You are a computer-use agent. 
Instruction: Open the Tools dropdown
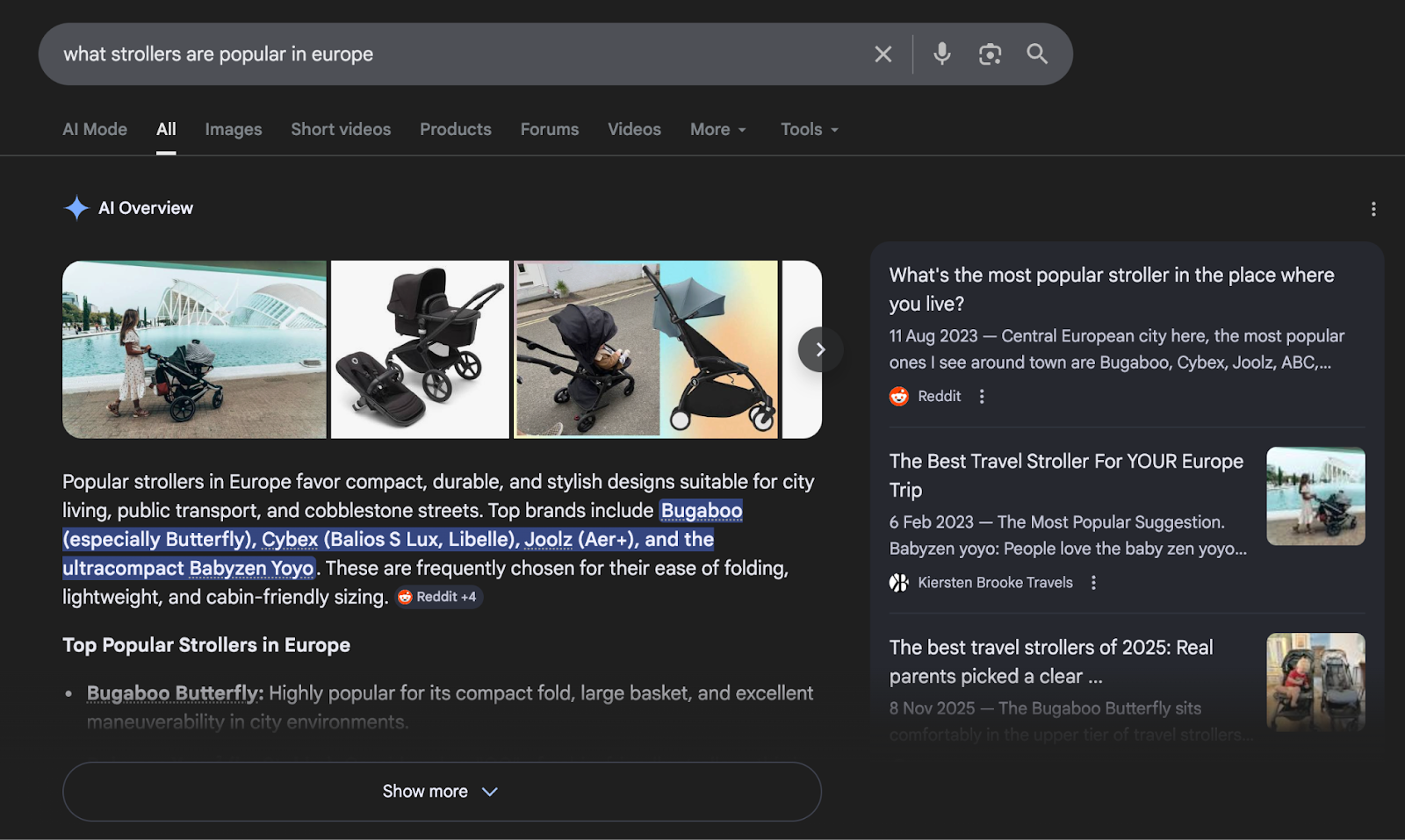808,129
